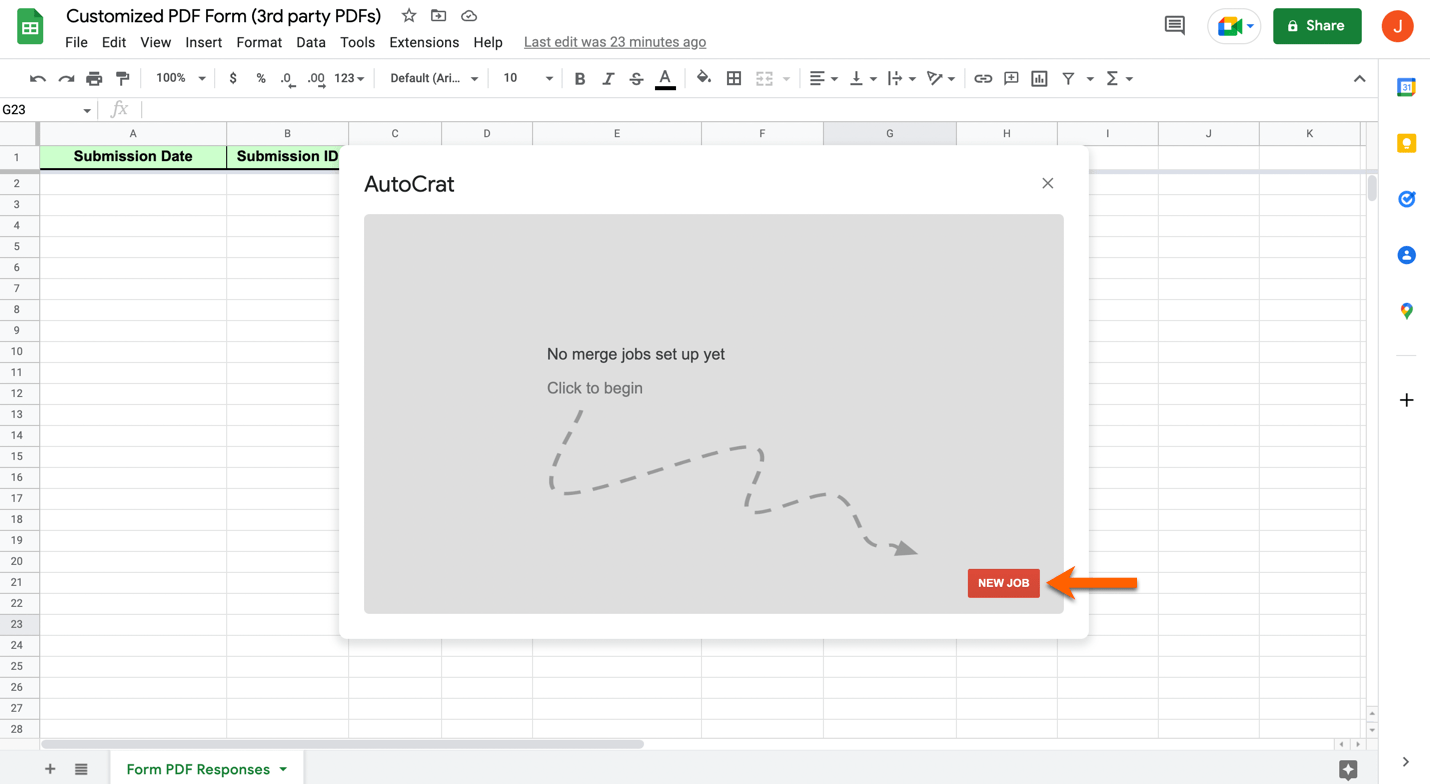Viewport: 1430px width, 784px height.
Task: Open text rotation dropdown
Action: tap(940, 78)
